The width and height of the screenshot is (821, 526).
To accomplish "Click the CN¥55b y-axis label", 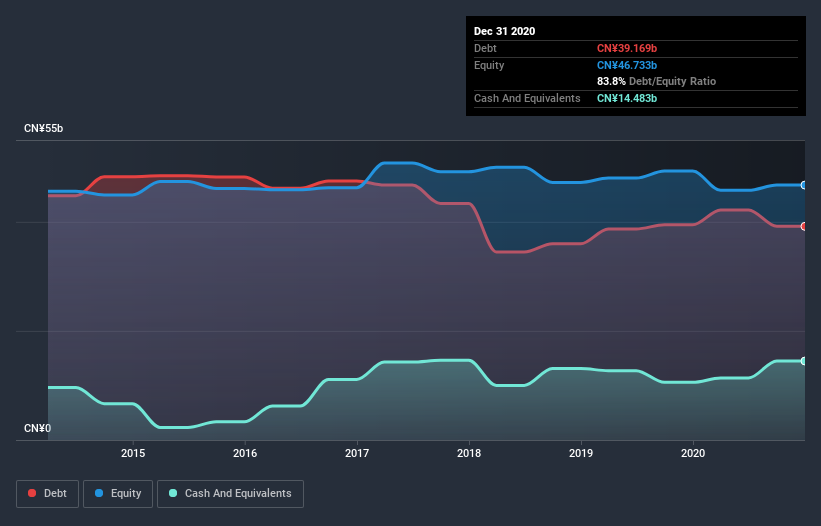I will coord(43,129).
